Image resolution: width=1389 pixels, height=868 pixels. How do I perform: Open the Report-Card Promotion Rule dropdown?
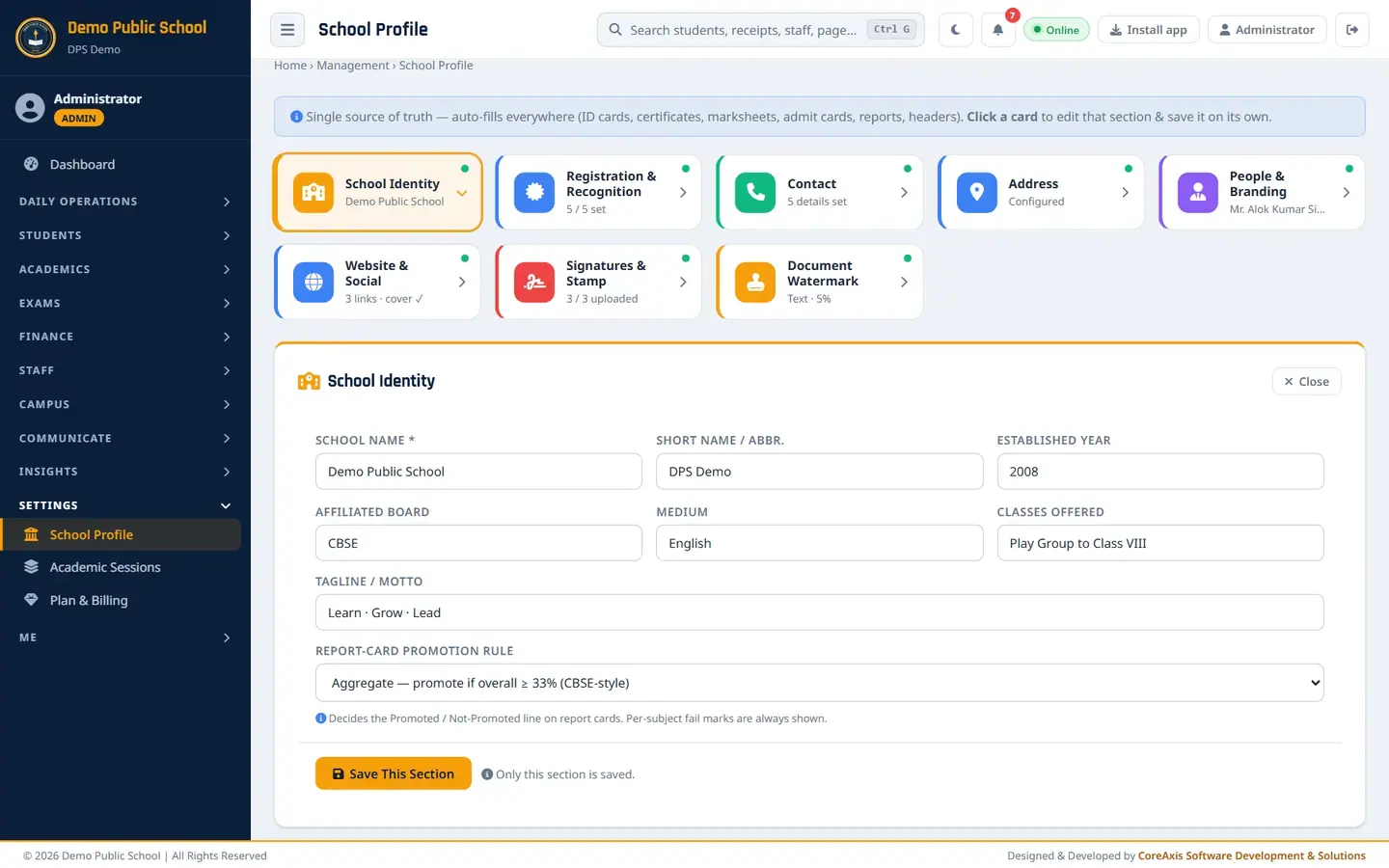[820, 683]
